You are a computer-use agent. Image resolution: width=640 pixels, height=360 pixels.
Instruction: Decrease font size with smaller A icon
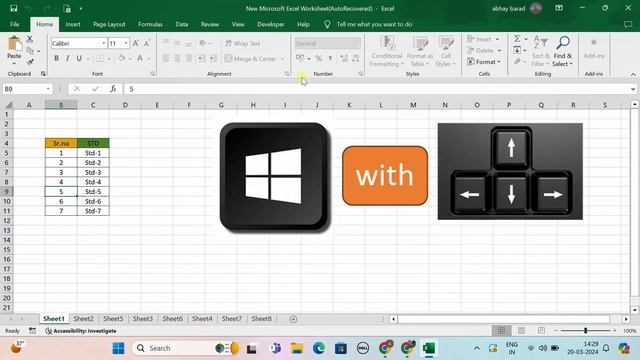click(x=147, y=43)
